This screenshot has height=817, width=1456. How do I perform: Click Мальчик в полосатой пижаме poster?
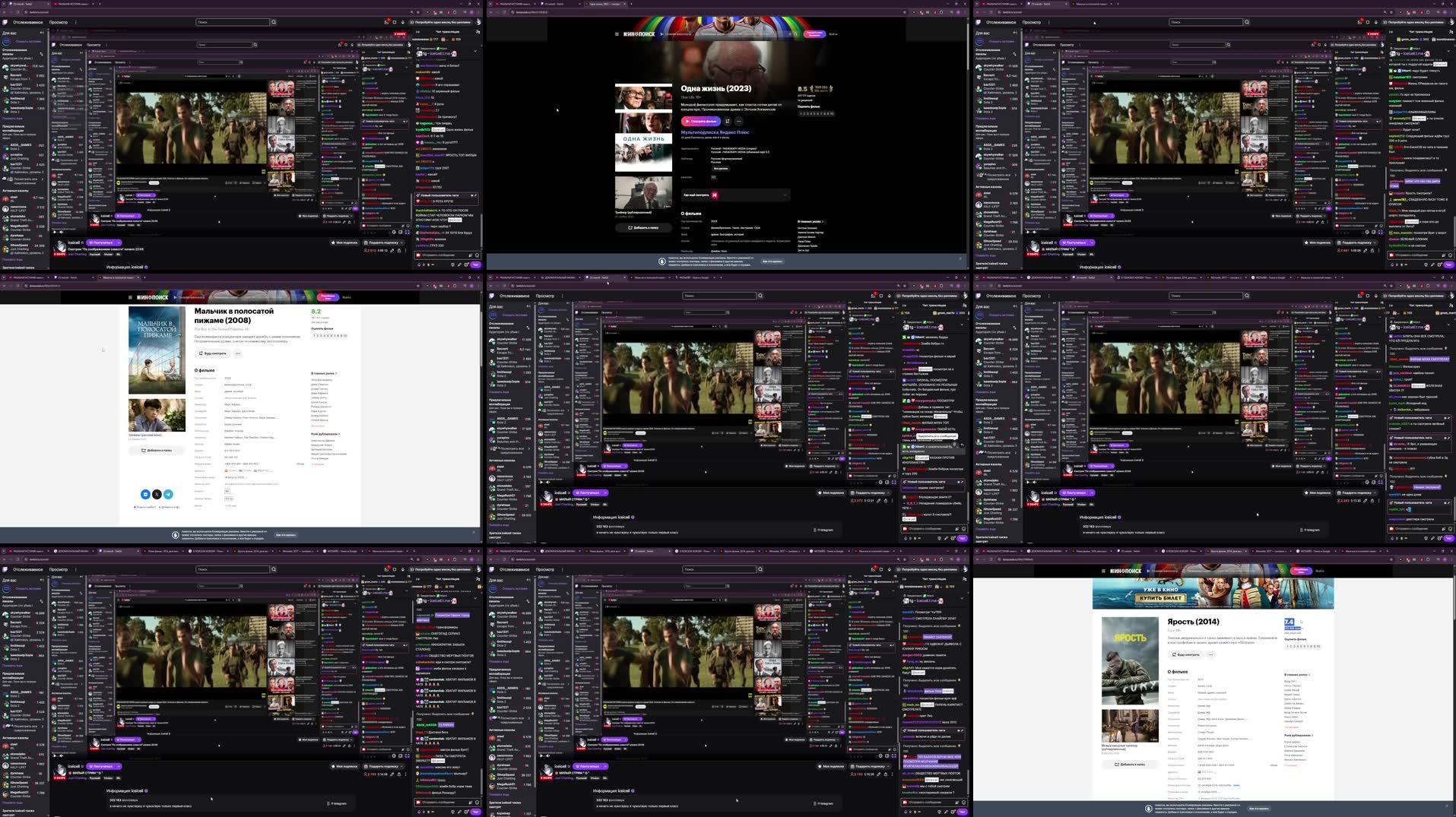click(x=157, y=350)
